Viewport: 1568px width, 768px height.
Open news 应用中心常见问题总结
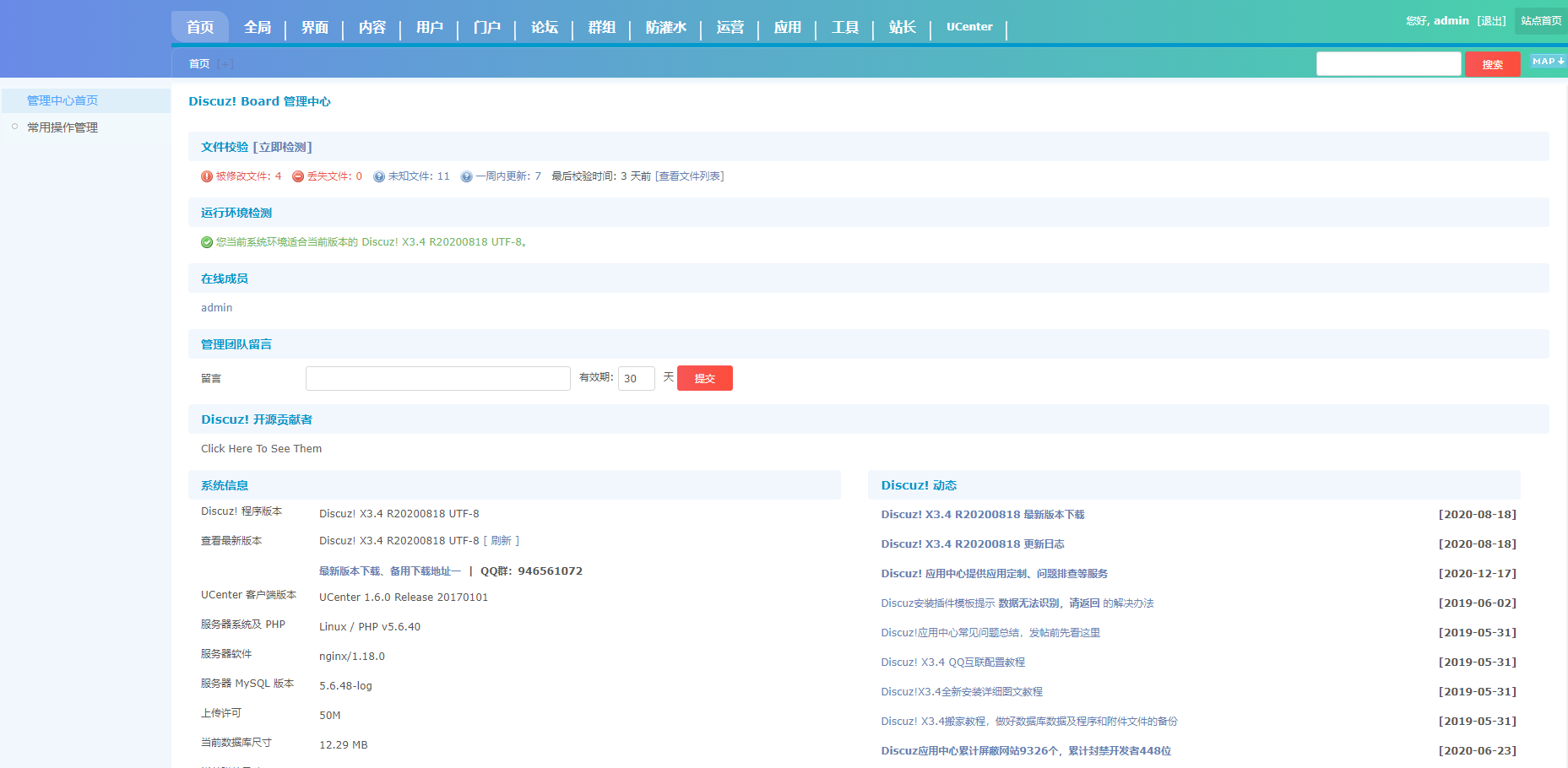click(990, 633)
